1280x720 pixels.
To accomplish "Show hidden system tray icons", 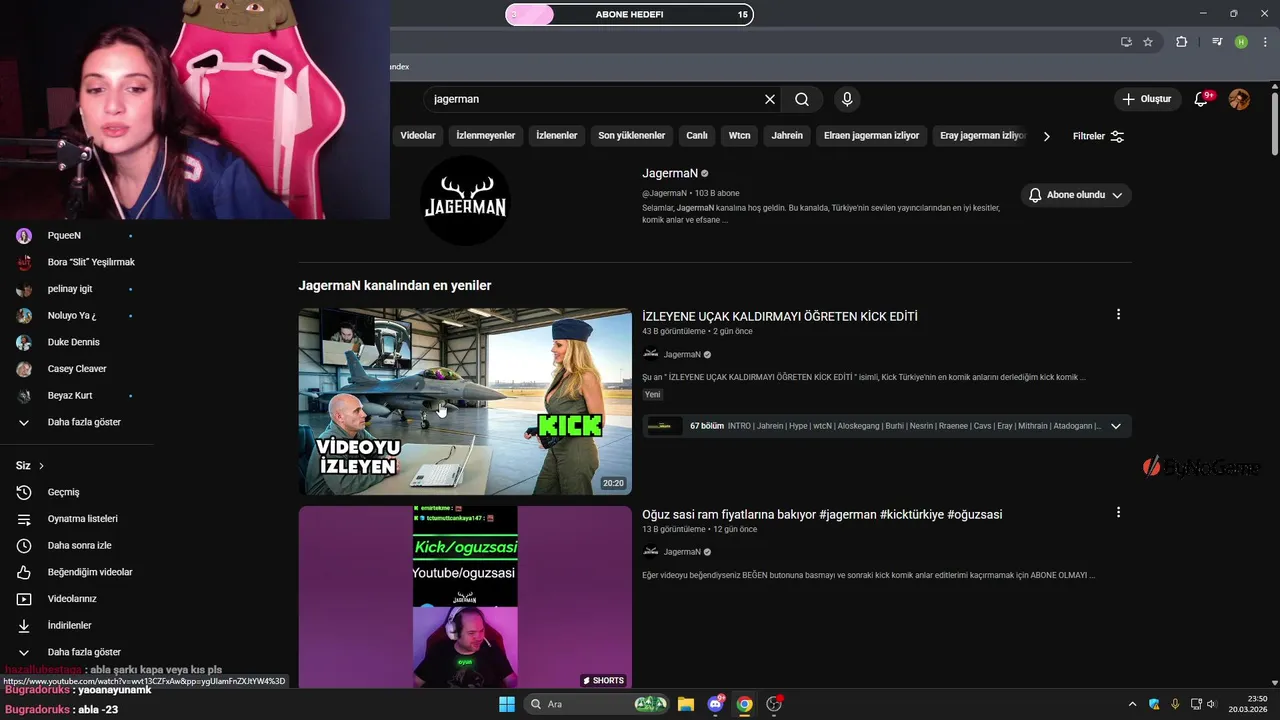I will [x=1132, y=704].
